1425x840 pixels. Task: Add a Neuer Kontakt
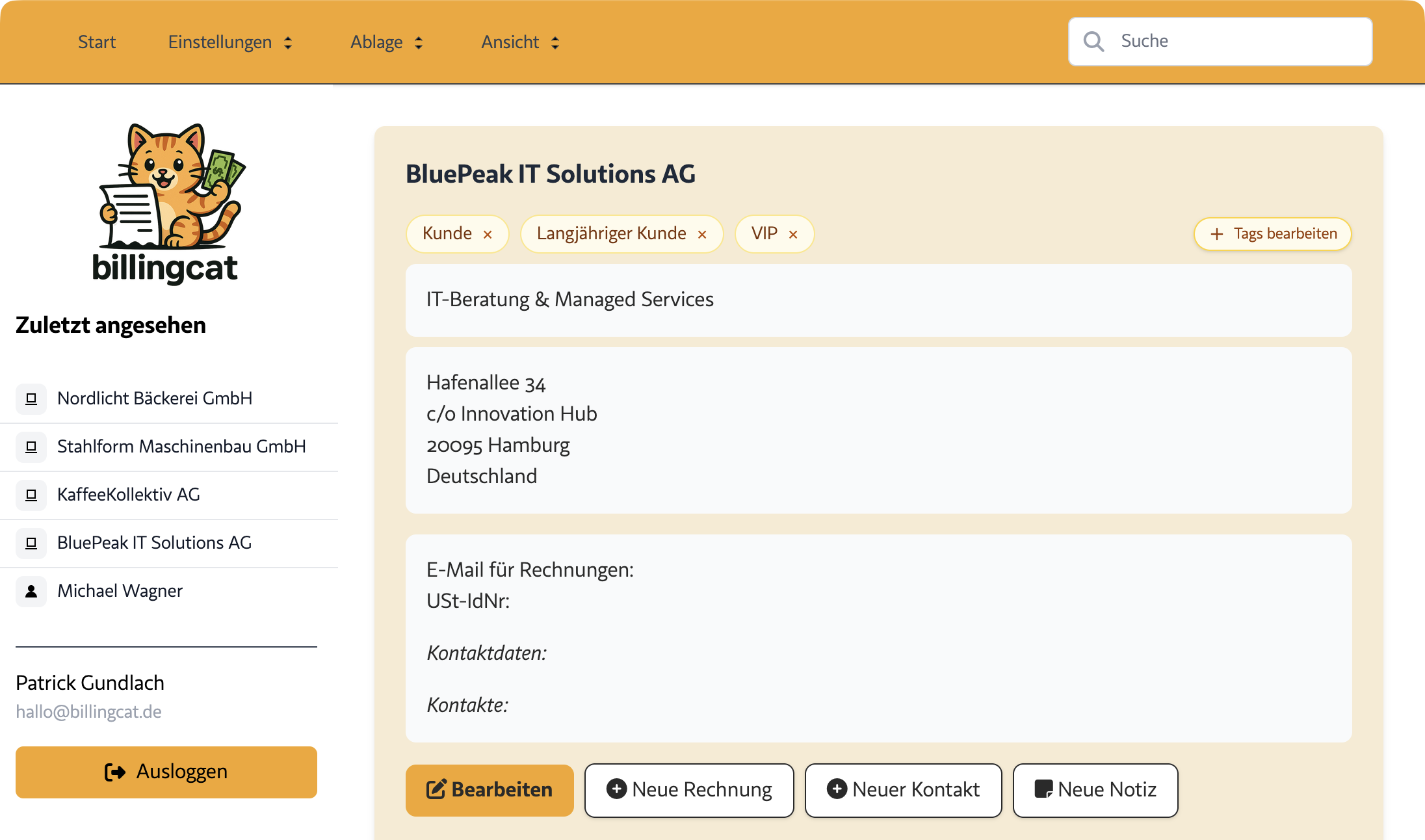(903, 790)
